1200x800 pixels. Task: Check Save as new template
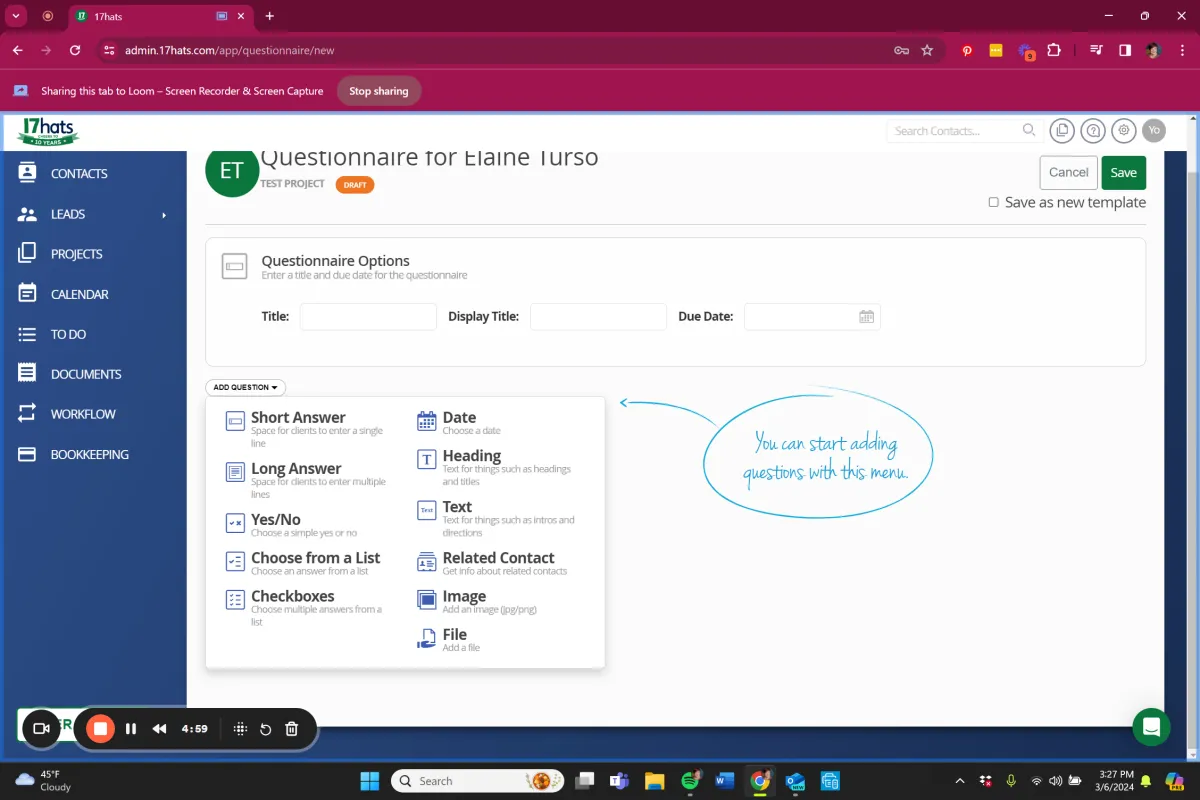pyautogui.click(x=993, y=202)
